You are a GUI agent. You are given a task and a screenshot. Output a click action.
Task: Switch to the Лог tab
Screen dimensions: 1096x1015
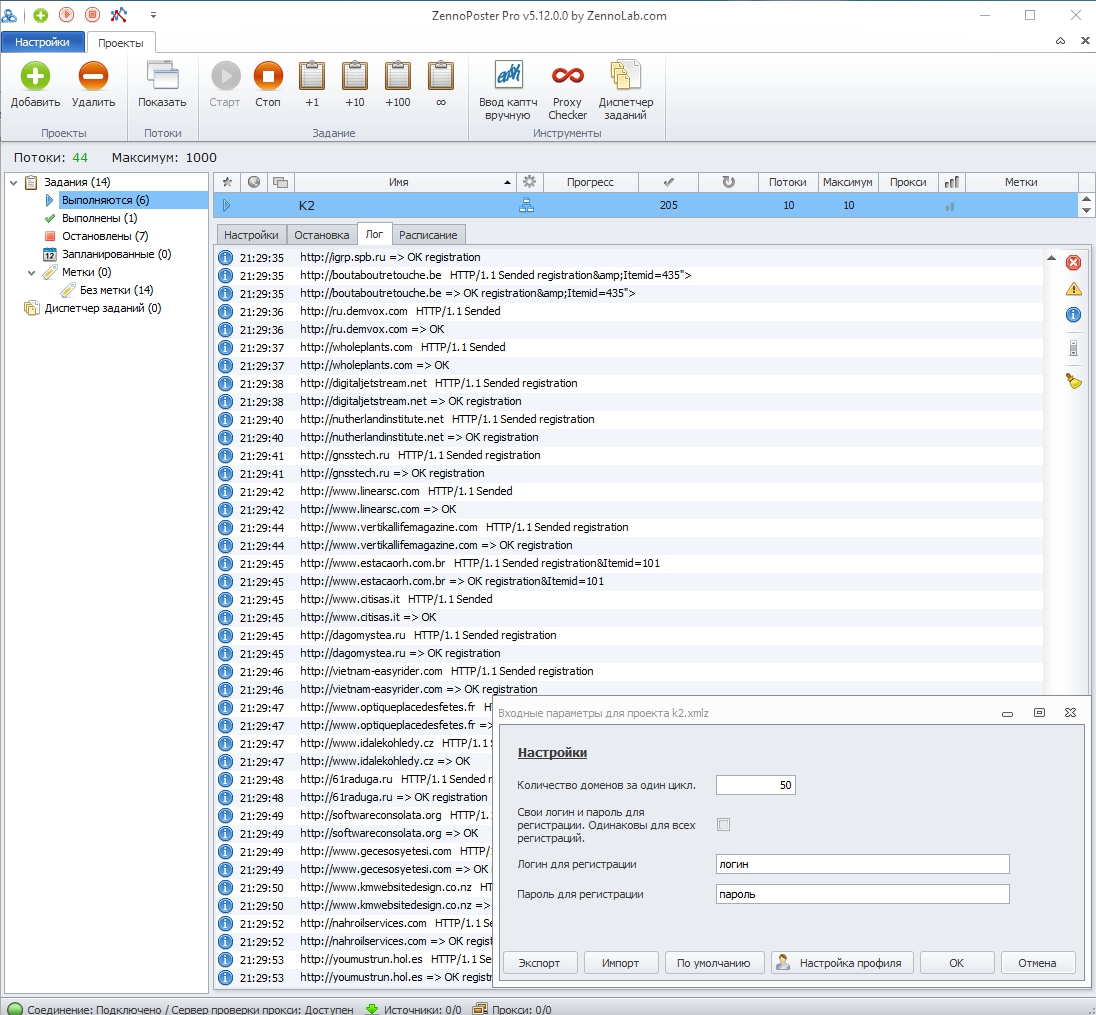click(x=375, y=234)
